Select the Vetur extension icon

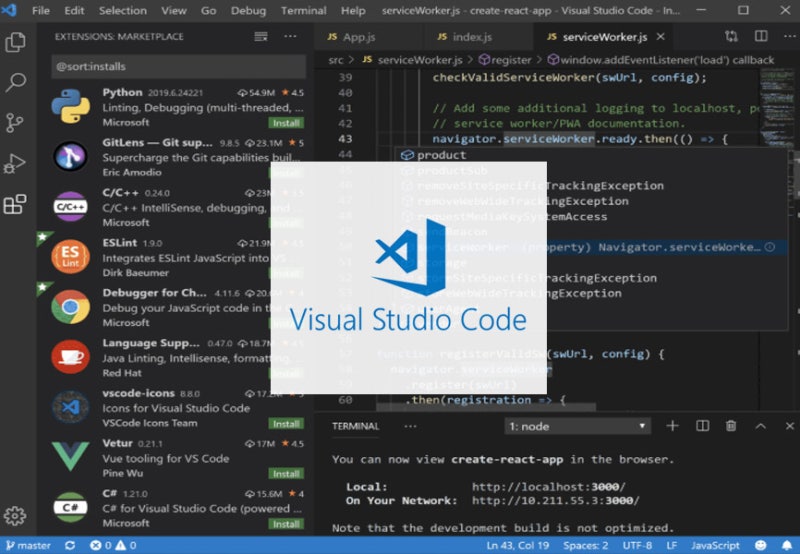[x=70, y=456]
